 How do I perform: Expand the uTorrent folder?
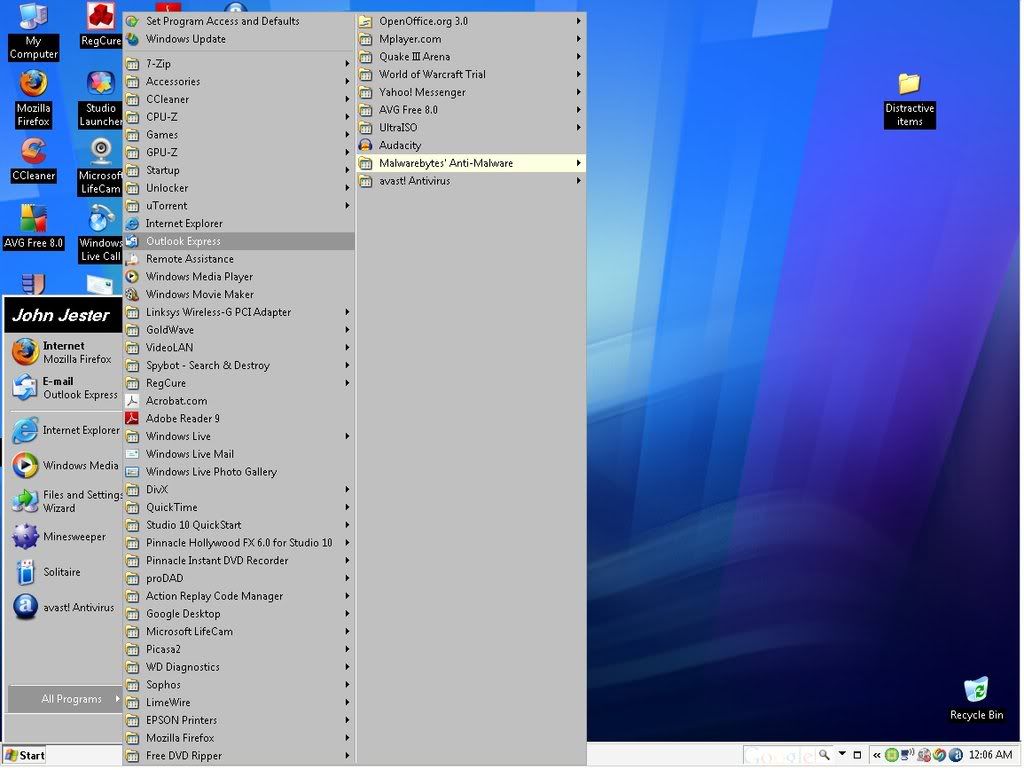point(239,205)
